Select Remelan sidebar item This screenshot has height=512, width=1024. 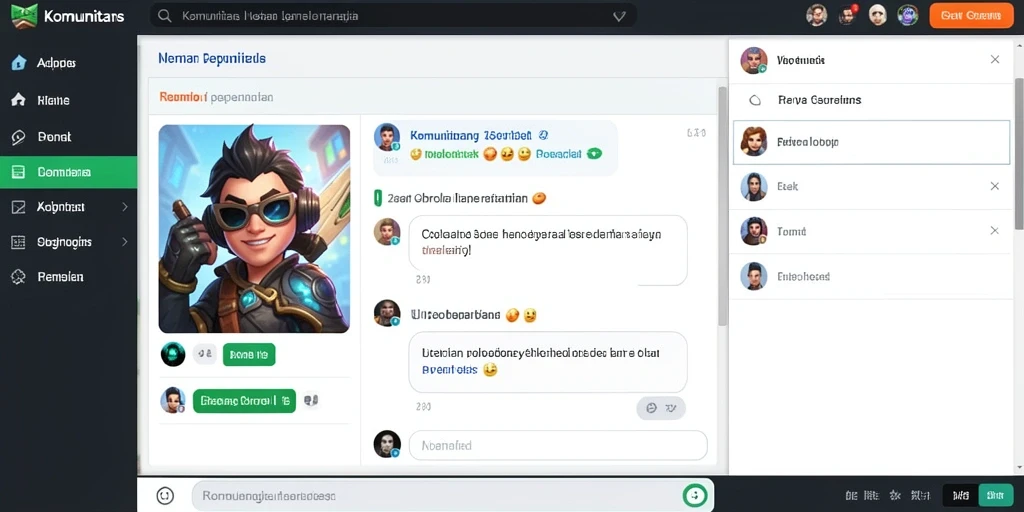(x=68, y=277)
